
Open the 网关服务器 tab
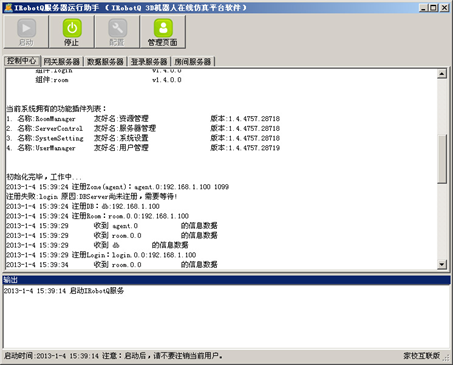click(62, 62)
